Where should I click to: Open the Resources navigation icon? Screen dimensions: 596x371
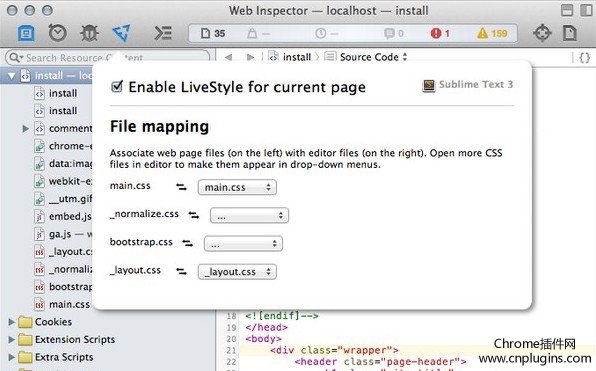pyautogui.click(x=26, y=33)
